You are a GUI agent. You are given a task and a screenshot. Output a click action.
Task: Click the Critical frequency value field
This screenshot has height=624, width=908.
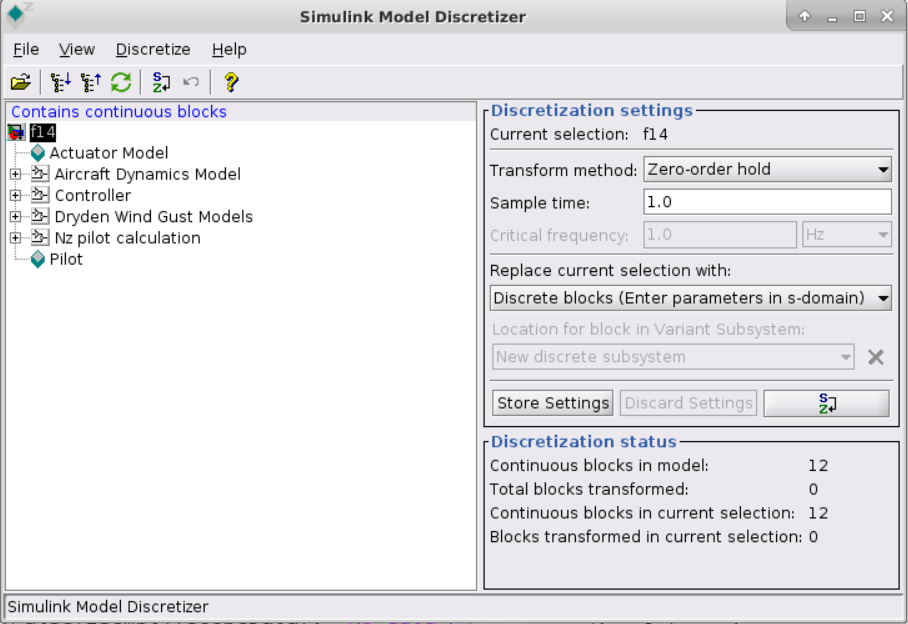click(x=720, y=234)
